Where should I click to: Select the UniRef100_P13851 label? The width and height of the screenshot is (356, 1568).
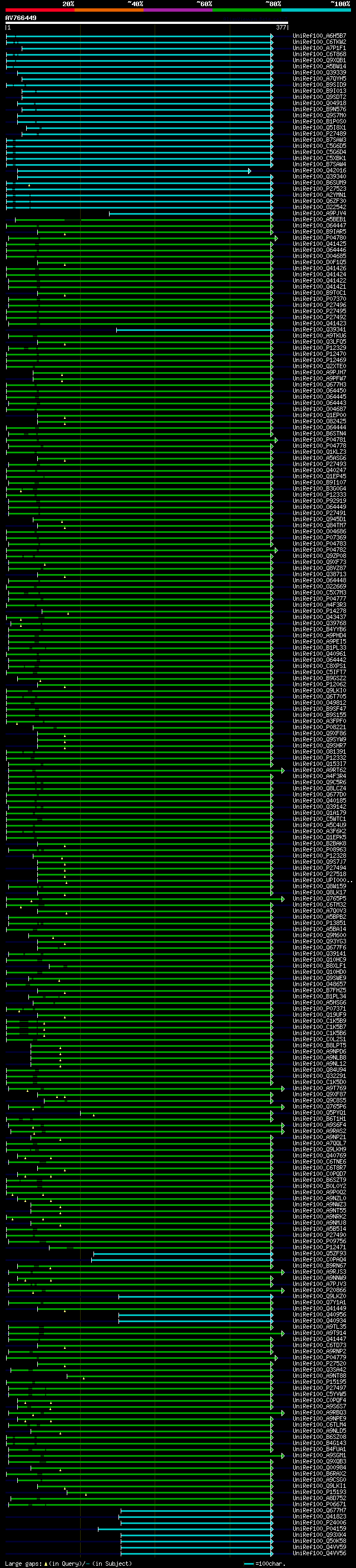(x=319, y=923)
